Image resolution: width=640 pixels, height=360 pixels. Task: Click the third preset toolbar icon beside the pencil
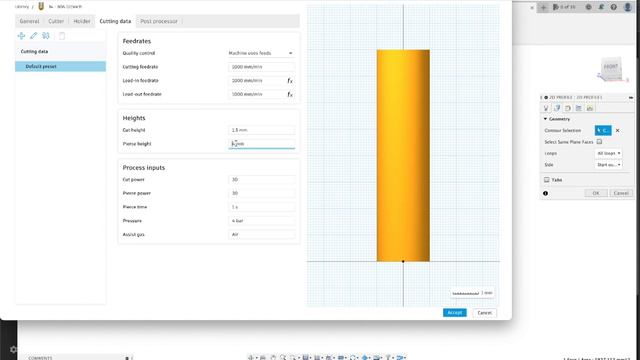(x=46, y=36)
